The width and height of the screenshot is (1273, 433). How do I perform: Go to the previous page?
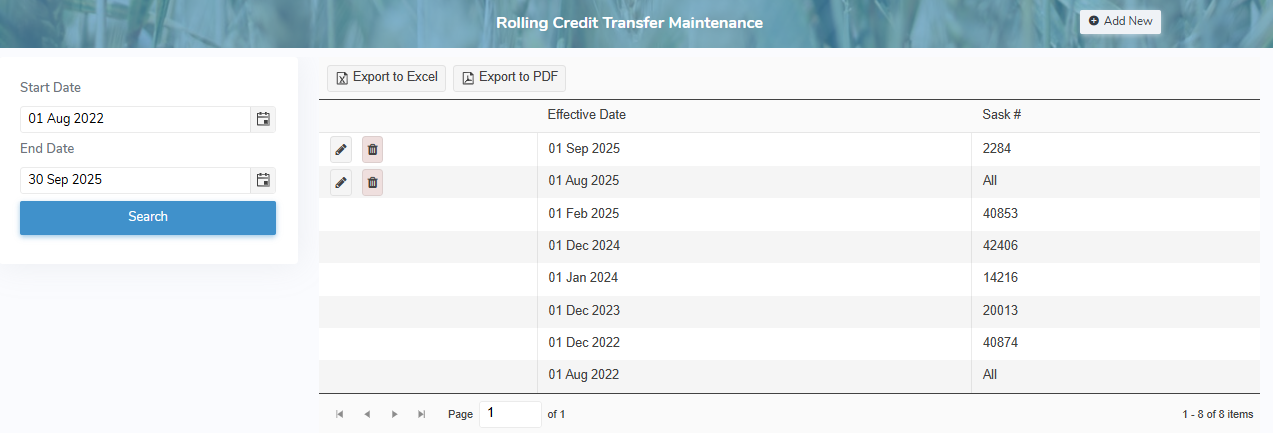367,414
